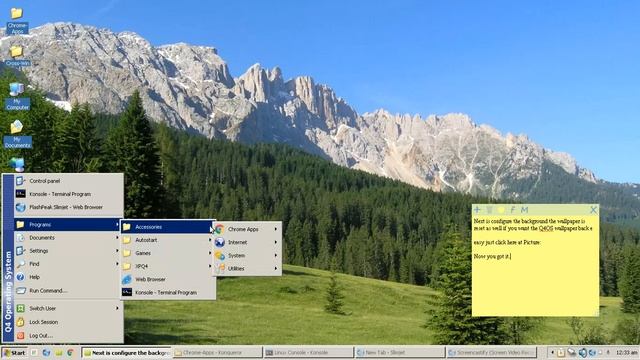Switch to Chrome Apps - Konqueror taskbar window
640x360 pixels.
click(x=218, y=353)
